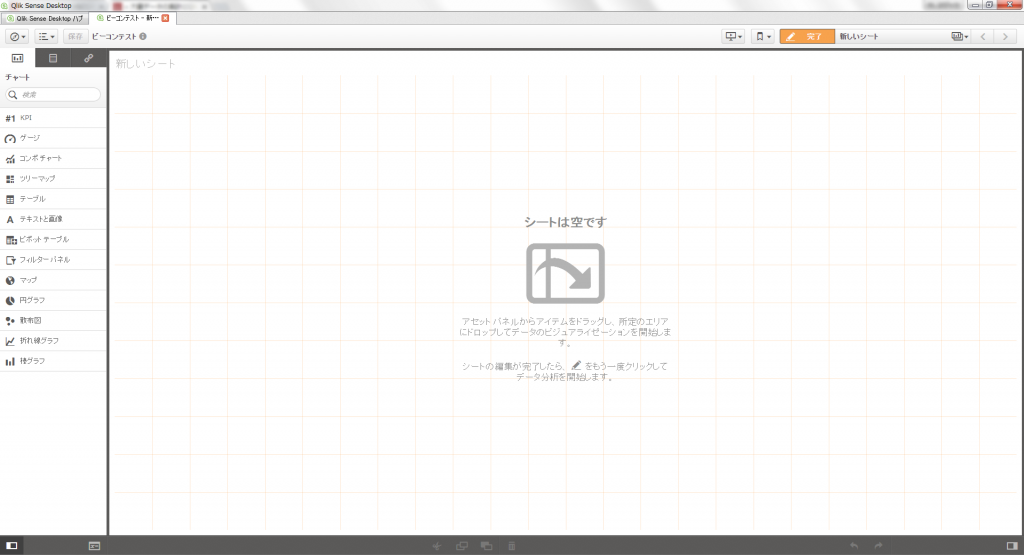Click the app info icon beside ビーコンテスト
Viewport: 1024px width, 555px height.
pos(144,37)
